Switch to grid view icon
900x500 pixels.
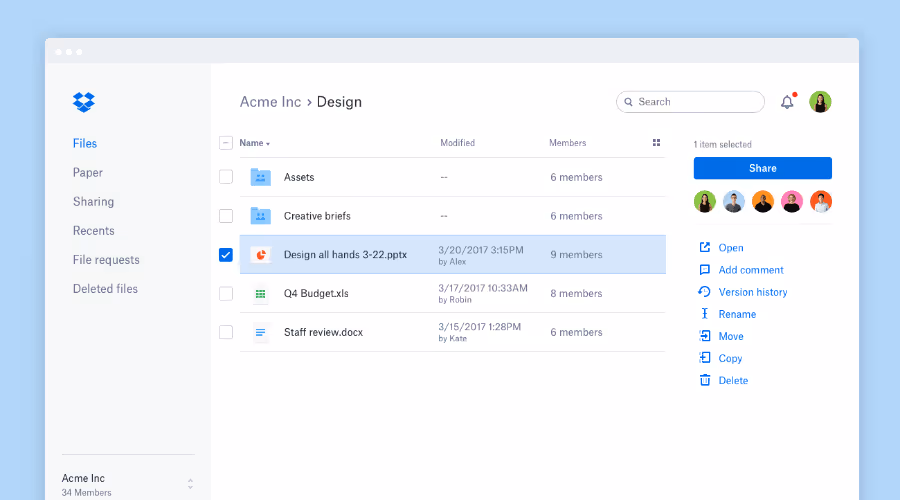click(656, 143)
